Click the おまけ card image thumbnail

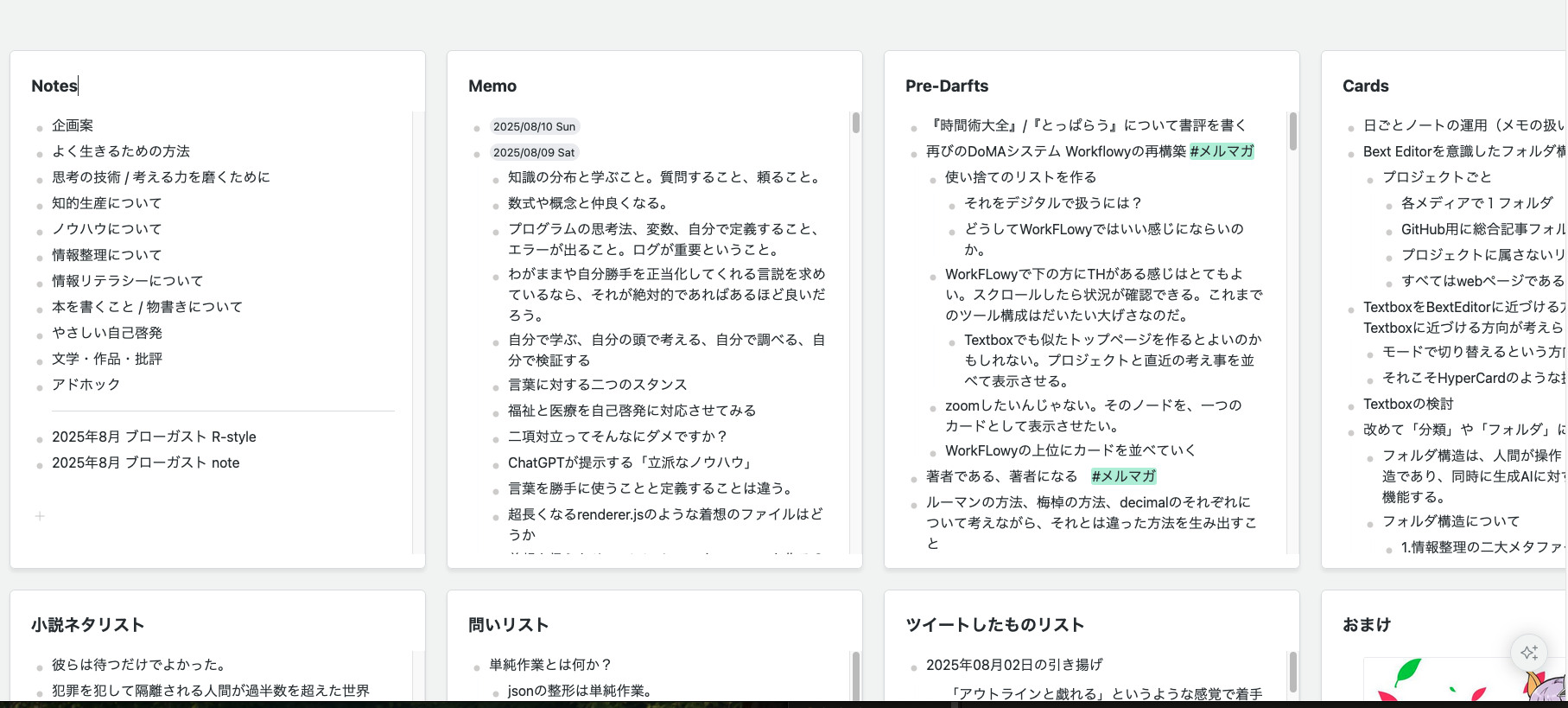pos(1465,679)
